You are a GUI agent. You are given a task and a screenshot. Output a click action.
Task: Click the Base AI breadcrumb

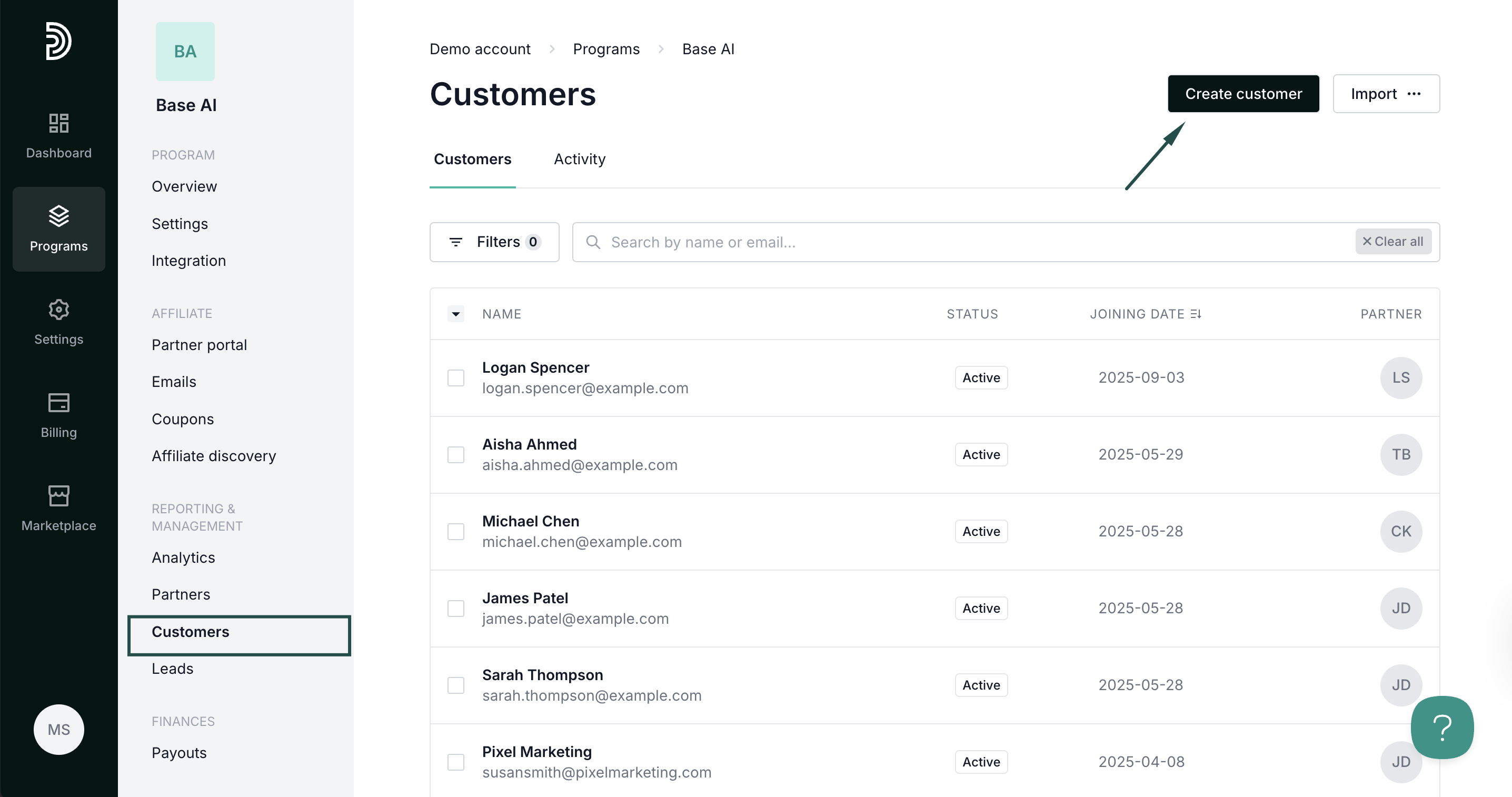pyautogui.click(x=708, y=49)
